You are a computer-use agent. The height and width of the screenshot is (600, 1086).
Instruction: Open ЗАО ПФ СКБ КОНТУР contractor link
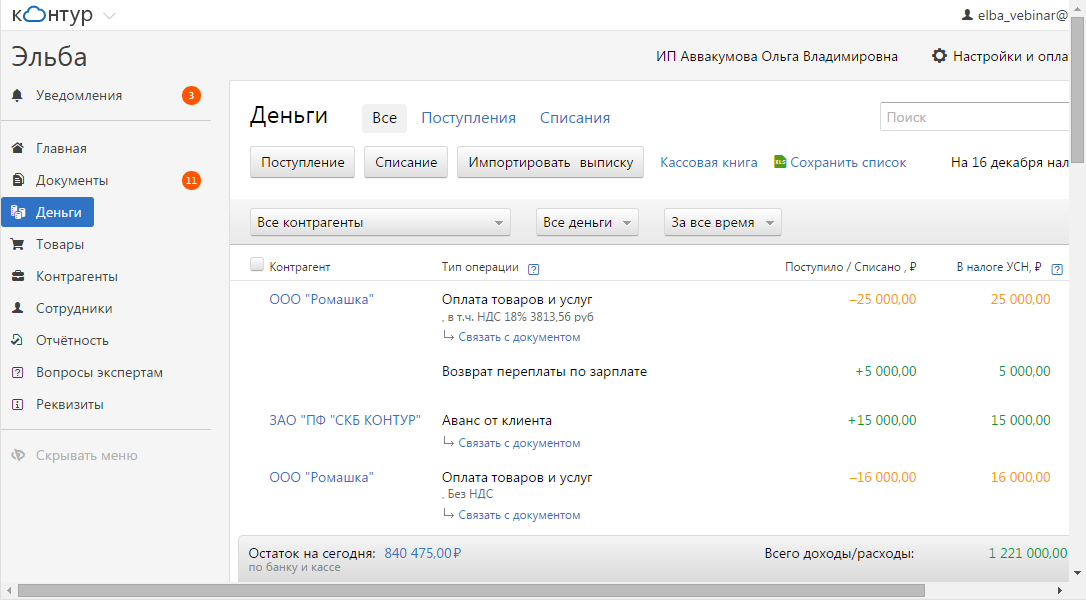pos(345,420)
